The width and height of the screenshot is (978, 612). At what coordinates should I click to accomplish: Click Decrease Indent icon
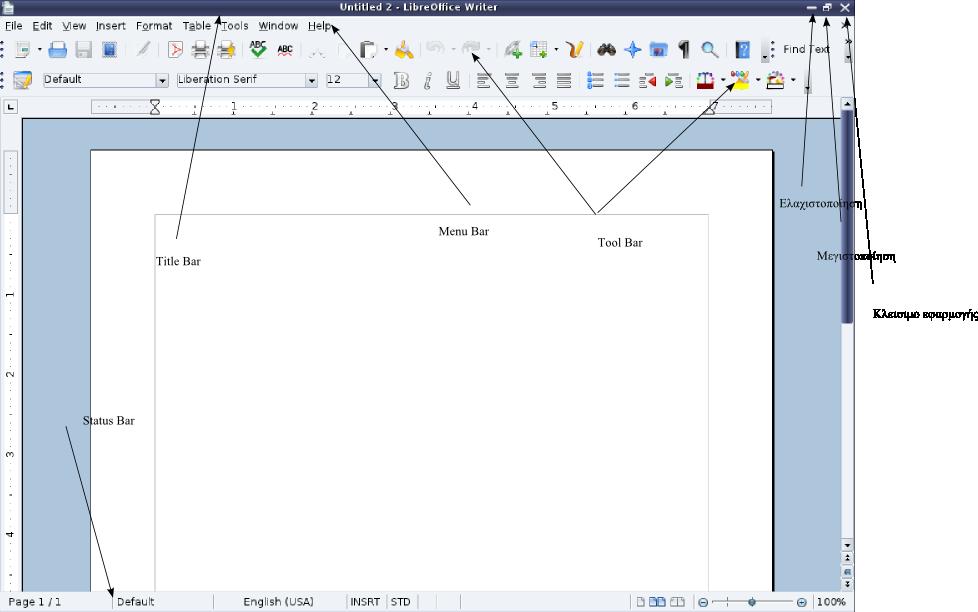(647, 80)
